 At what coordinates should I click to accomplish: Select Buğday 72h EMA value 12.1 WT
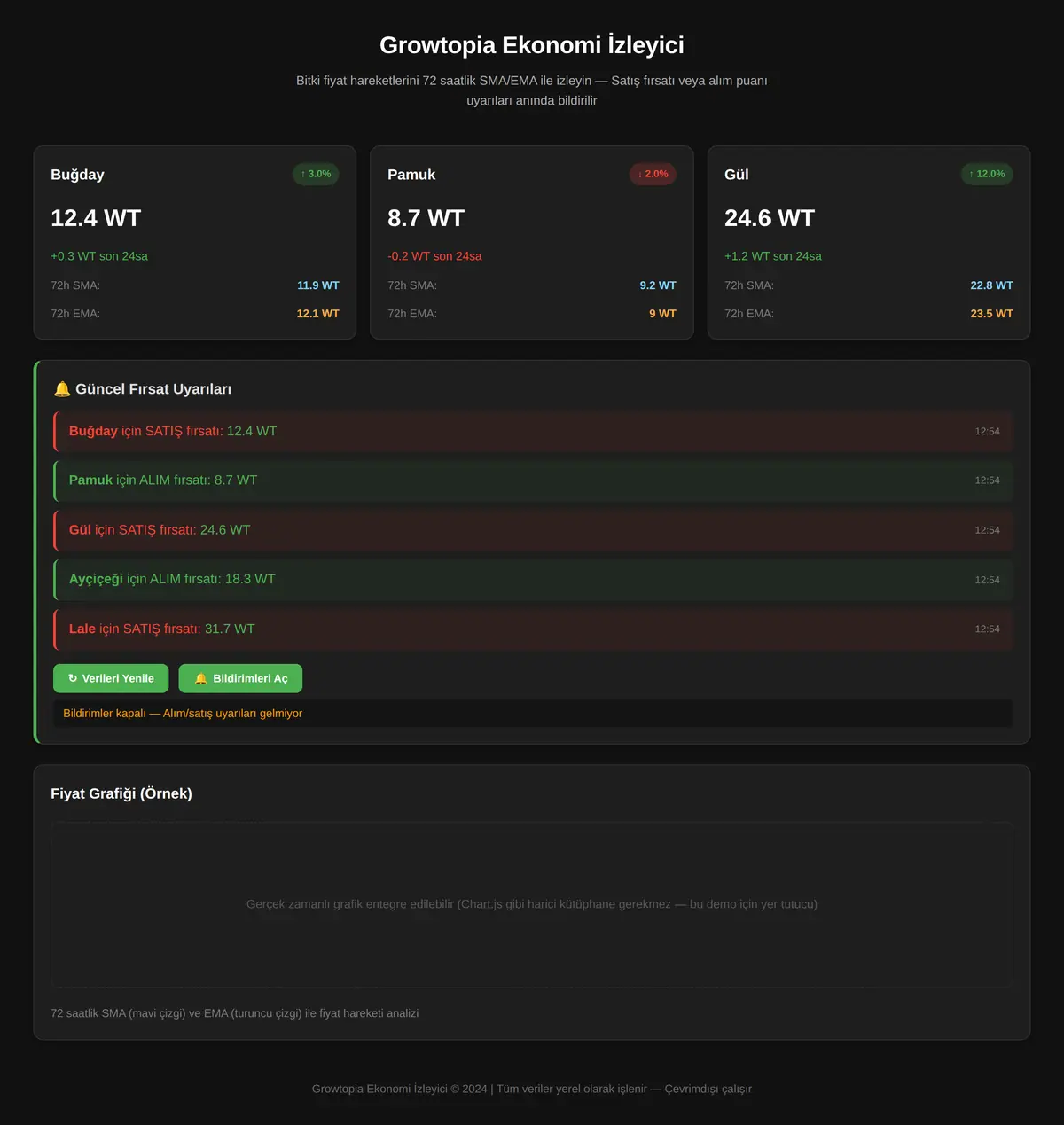318,314
